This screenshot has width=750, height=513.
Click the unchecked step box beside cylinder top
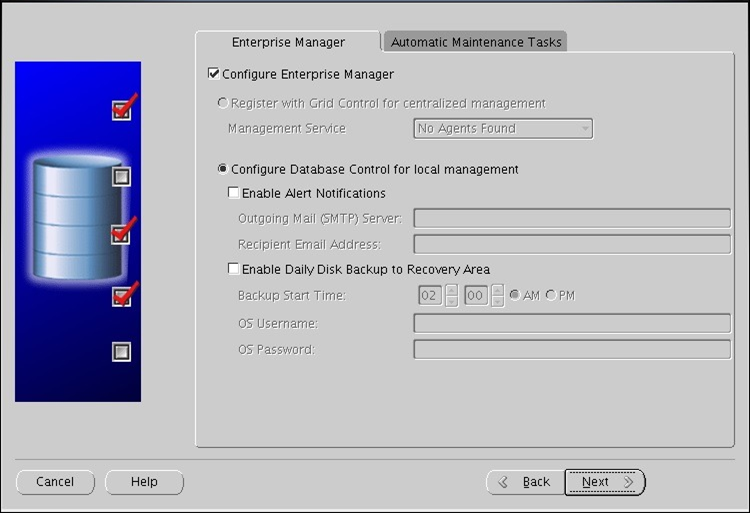pos(121,176)
